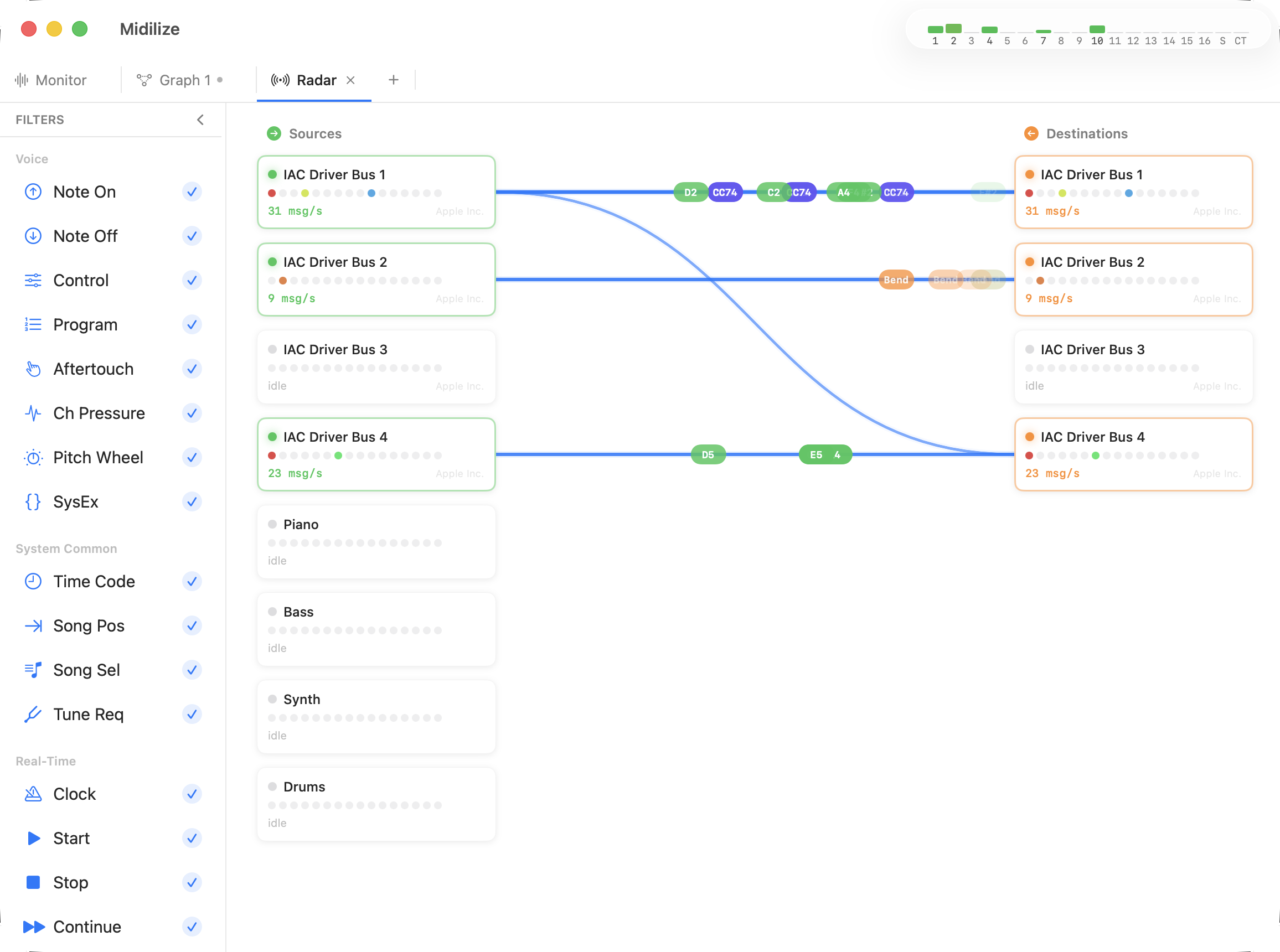Click the green status dot on IAC Driver Bus 1
This screenshot has width=1280, height=952.
click(272, 173)
